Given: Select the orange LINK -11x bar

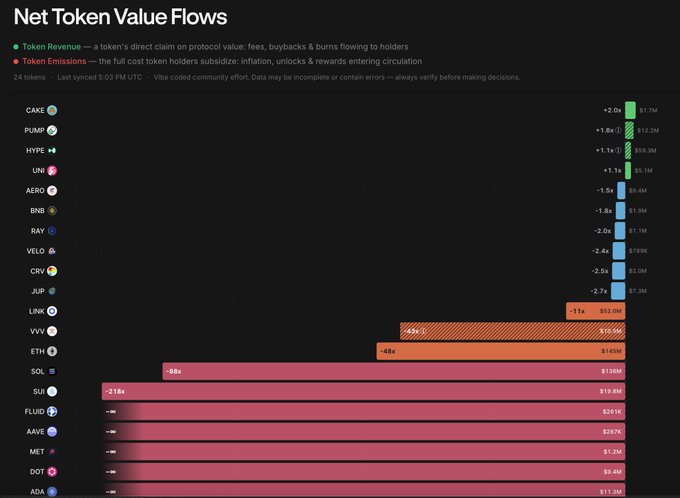Looking at the screenshot, I should (x=595, y=311).
